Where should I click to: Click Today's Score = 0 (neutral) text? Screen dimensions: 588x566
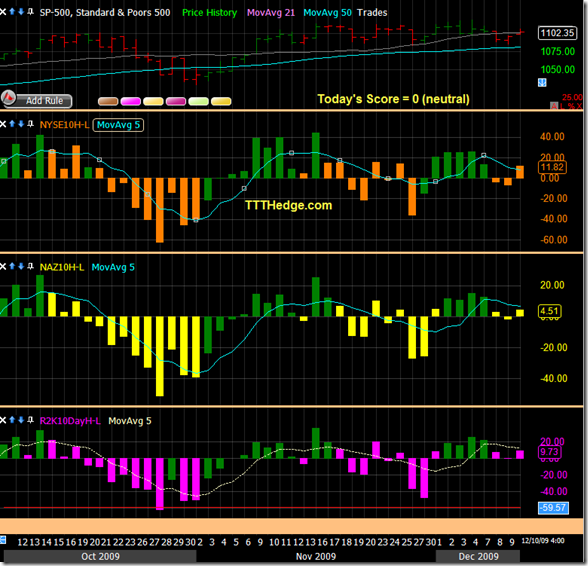[393, 99]
